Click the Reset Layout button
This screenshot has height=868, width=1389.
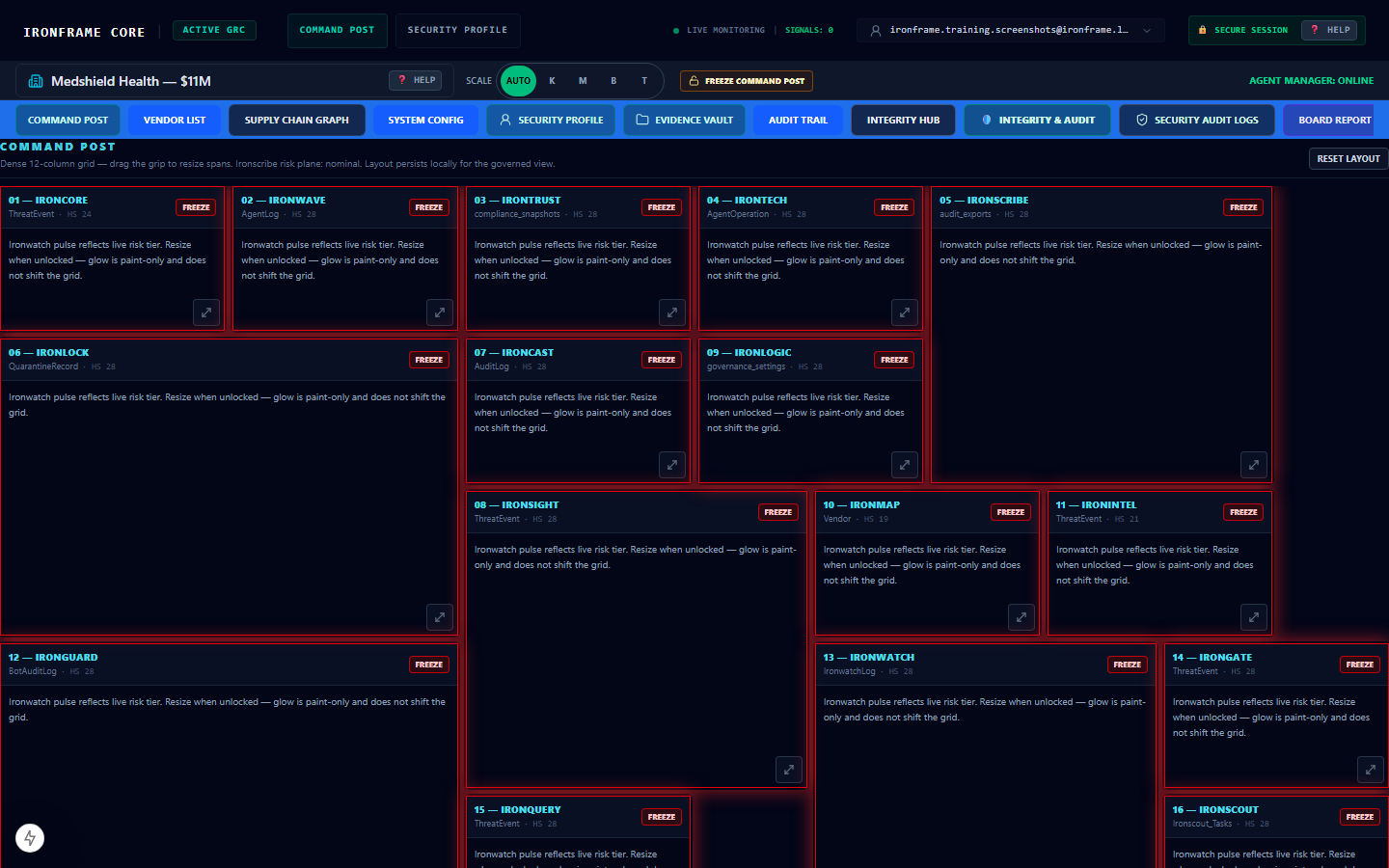(1348, 158)
